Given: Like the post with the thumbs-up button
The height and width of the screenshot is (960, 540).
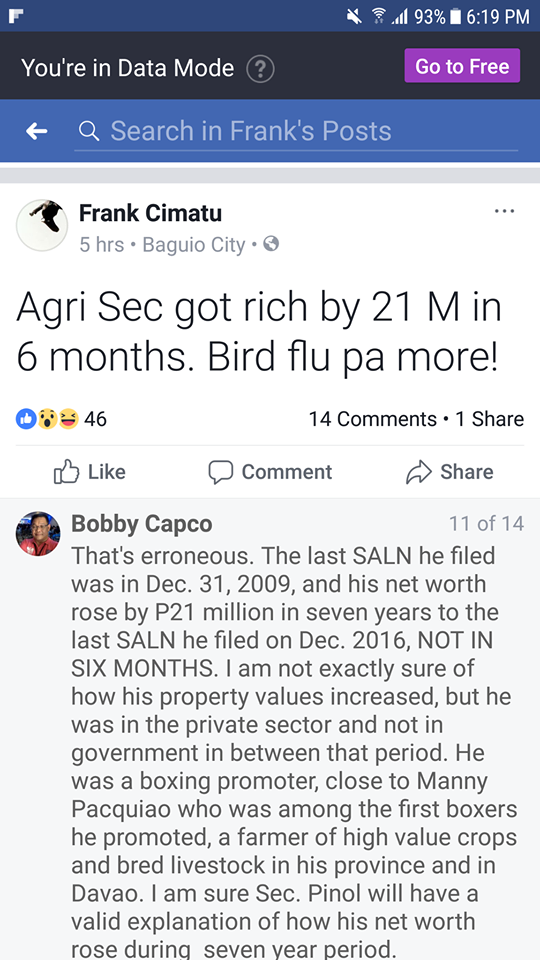Looking at the screenshot, I should coord(90,472).
